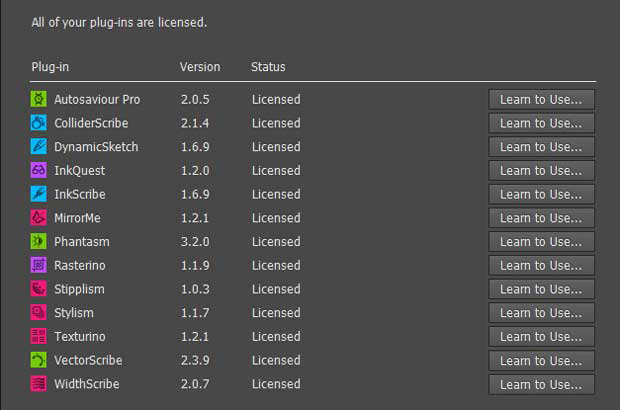Click the Plug-in column header
The image size is (620, 410).
(x=50, y=67)
